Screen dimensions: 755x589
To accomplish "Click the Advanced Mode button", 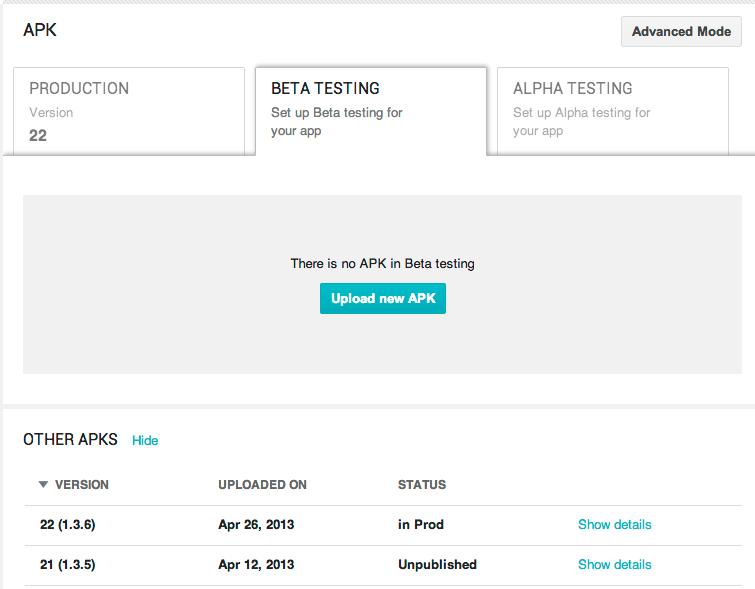I will pyautogui.click(x=681, y=31).
